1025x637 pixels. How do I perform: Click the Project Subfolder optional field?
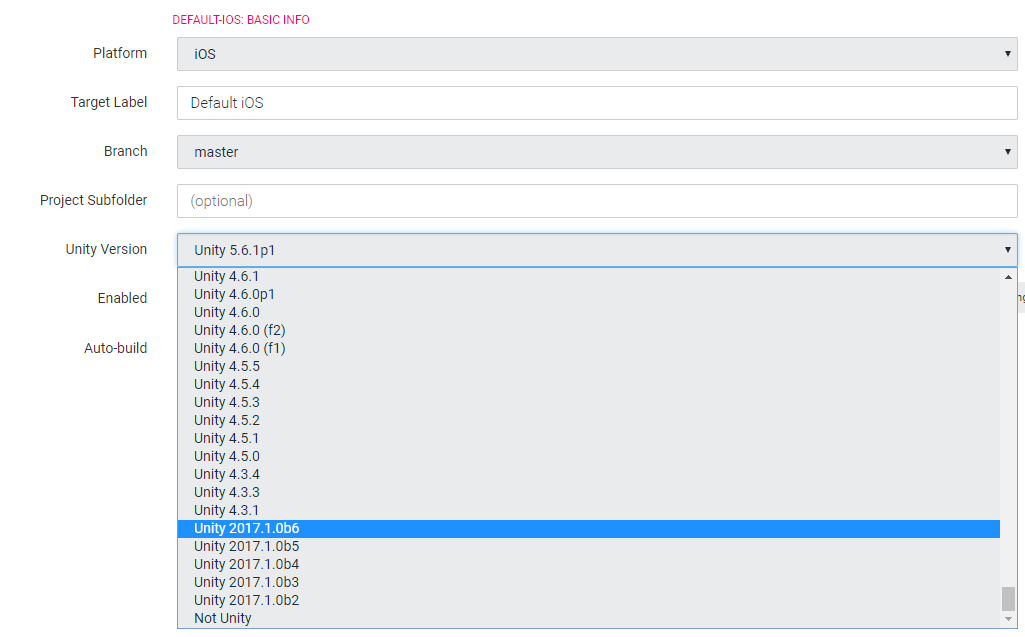[x=597, y=201]
